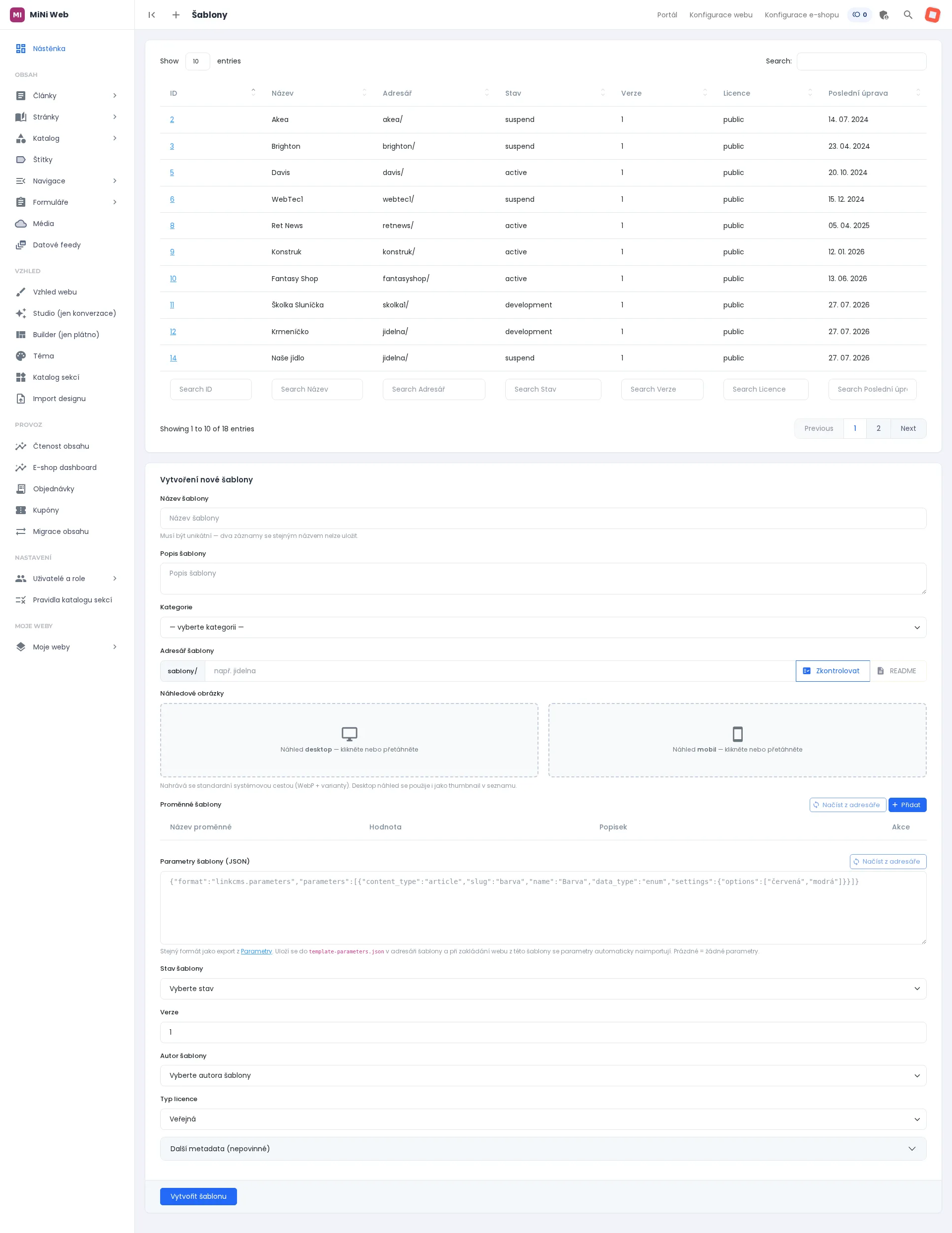Open Datové feedy in the sidebar
This screenshot has height=1233, width=952.
[x=67, y=245]
